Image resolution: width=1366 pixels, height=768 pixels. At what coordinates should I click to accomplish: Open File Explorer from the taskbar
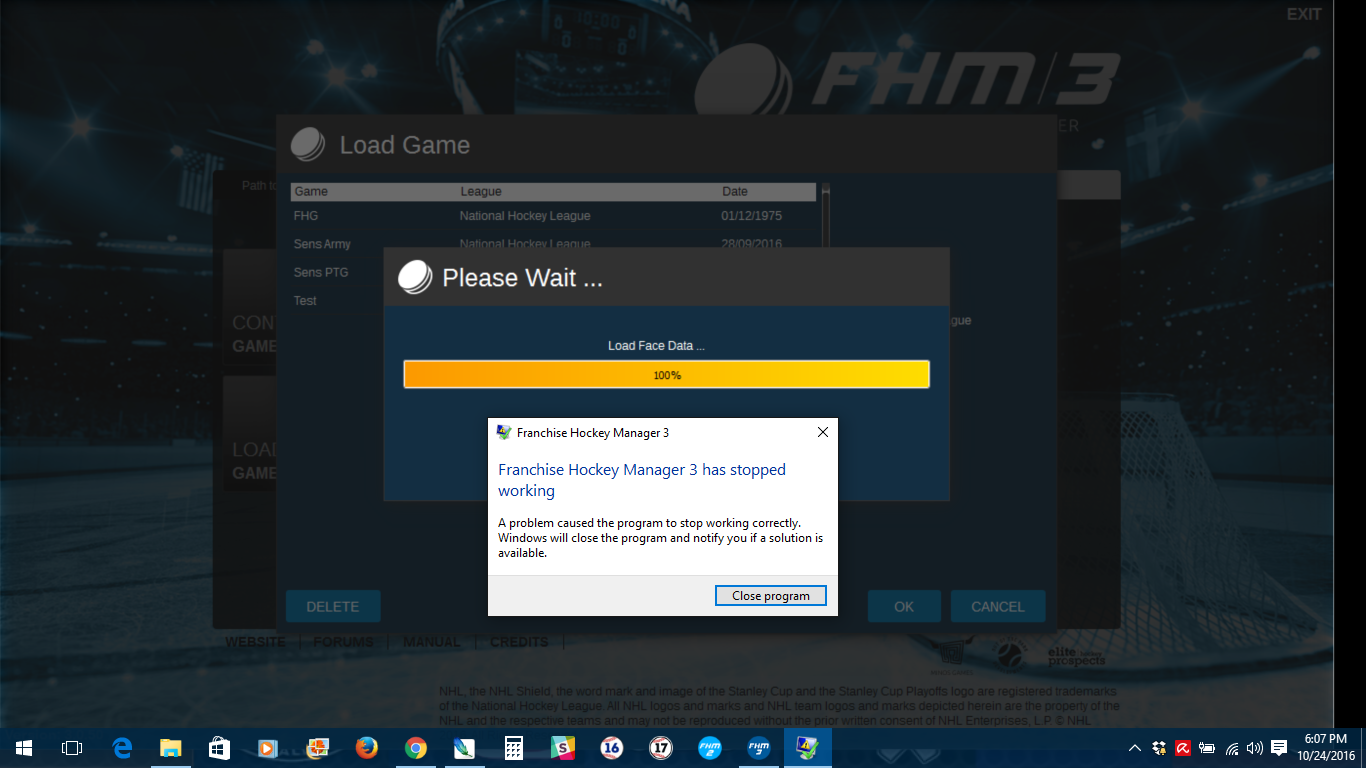171,748
